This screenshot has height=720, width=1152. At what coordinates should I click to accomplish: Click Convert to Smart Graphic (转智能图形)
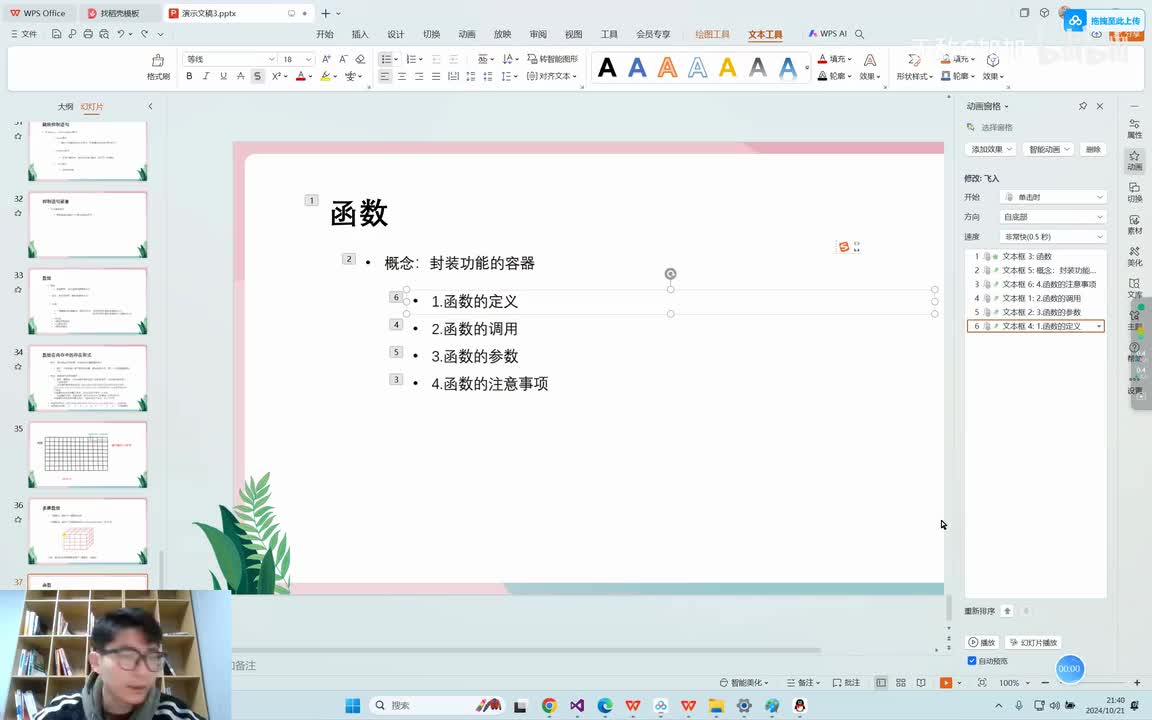coord(552,59)
